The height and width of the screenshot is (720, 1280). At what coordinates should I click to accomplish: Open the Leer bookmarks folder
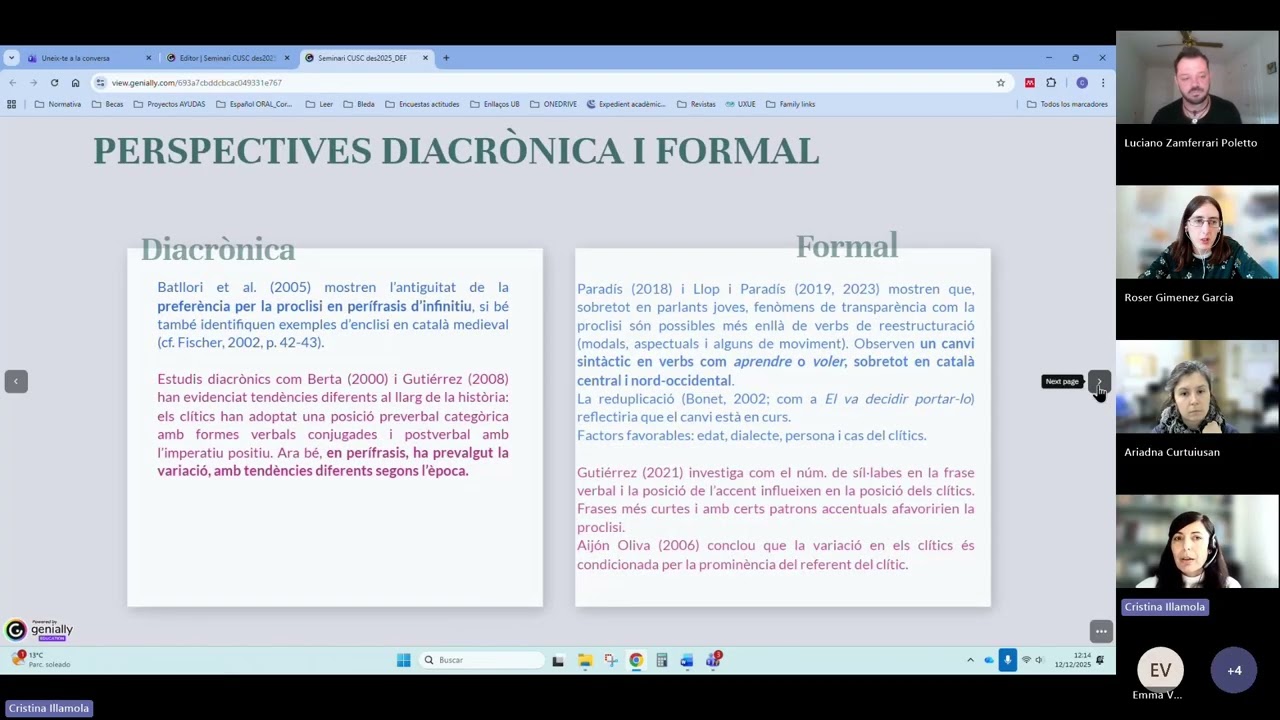coord(319,104)
